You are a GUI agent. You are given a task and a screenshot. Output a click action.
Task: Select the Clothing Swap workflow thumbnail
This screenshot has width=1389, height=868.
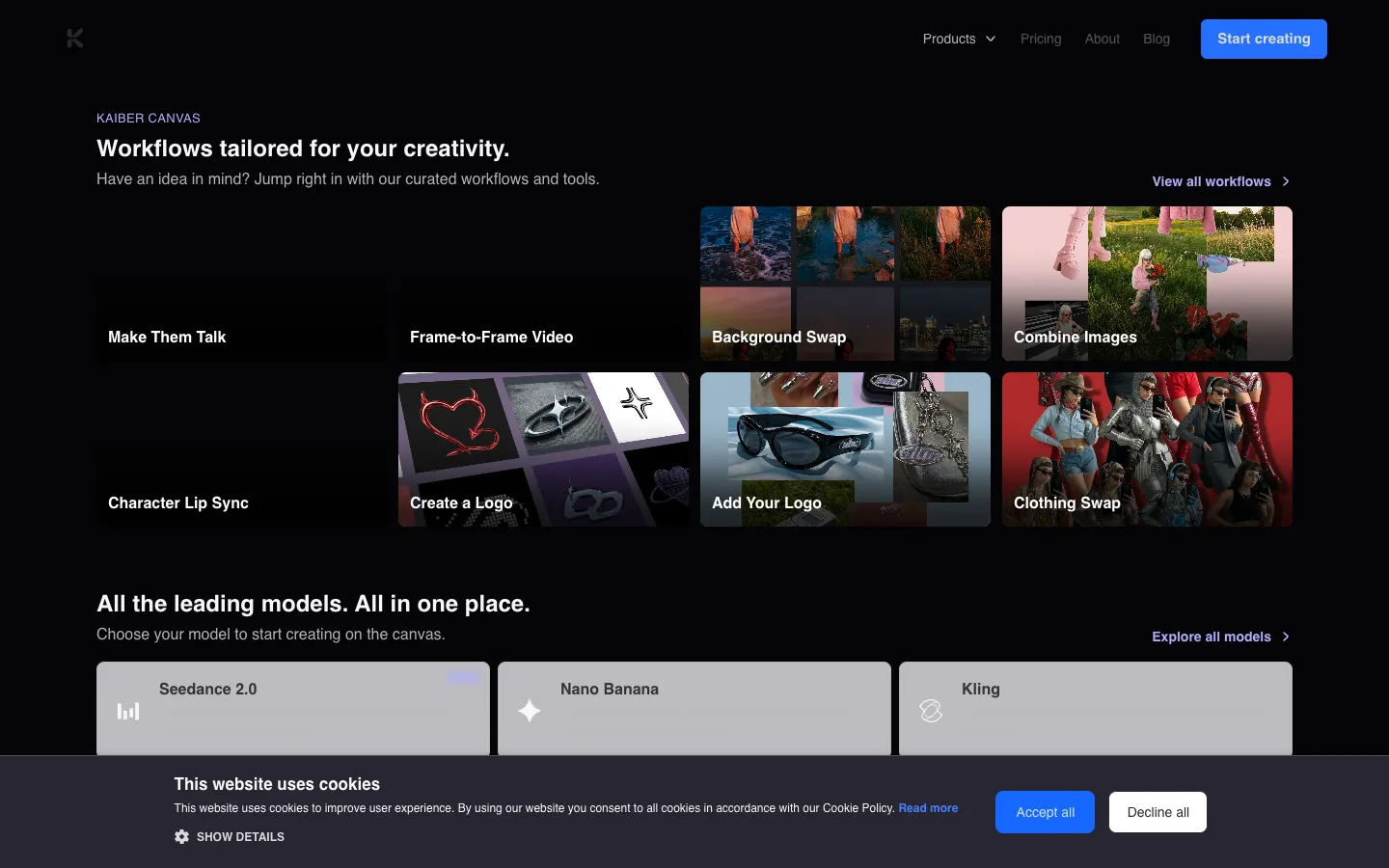click(1147, 449)
